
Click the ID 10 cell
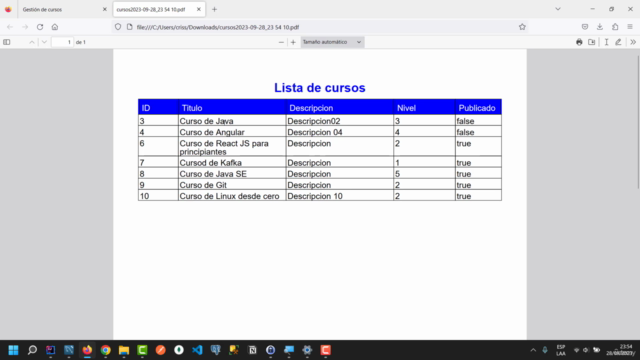point(158,196)
